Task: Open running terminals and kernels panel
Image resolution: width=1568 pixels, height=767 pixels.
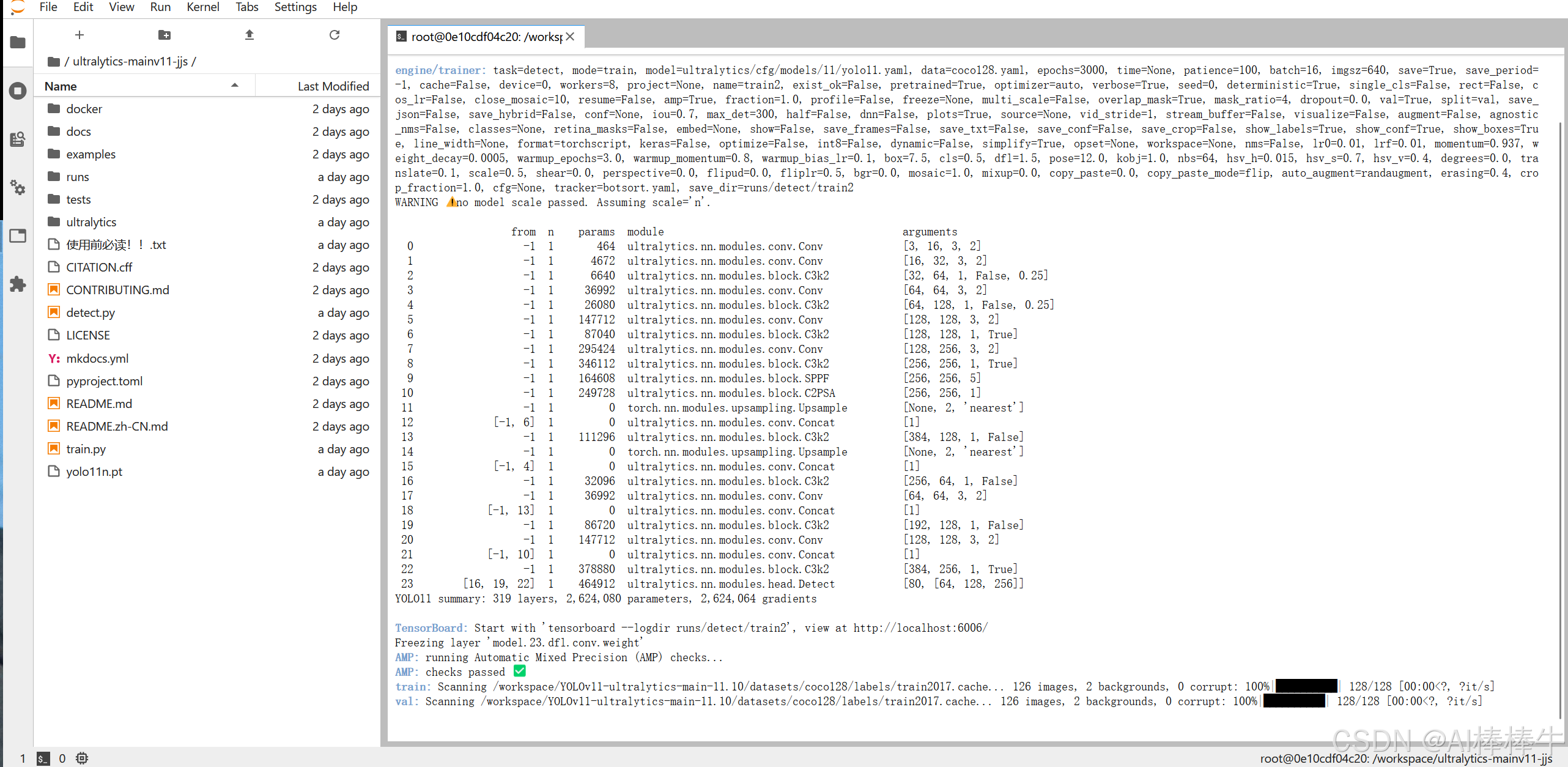Action: point(18,91)
